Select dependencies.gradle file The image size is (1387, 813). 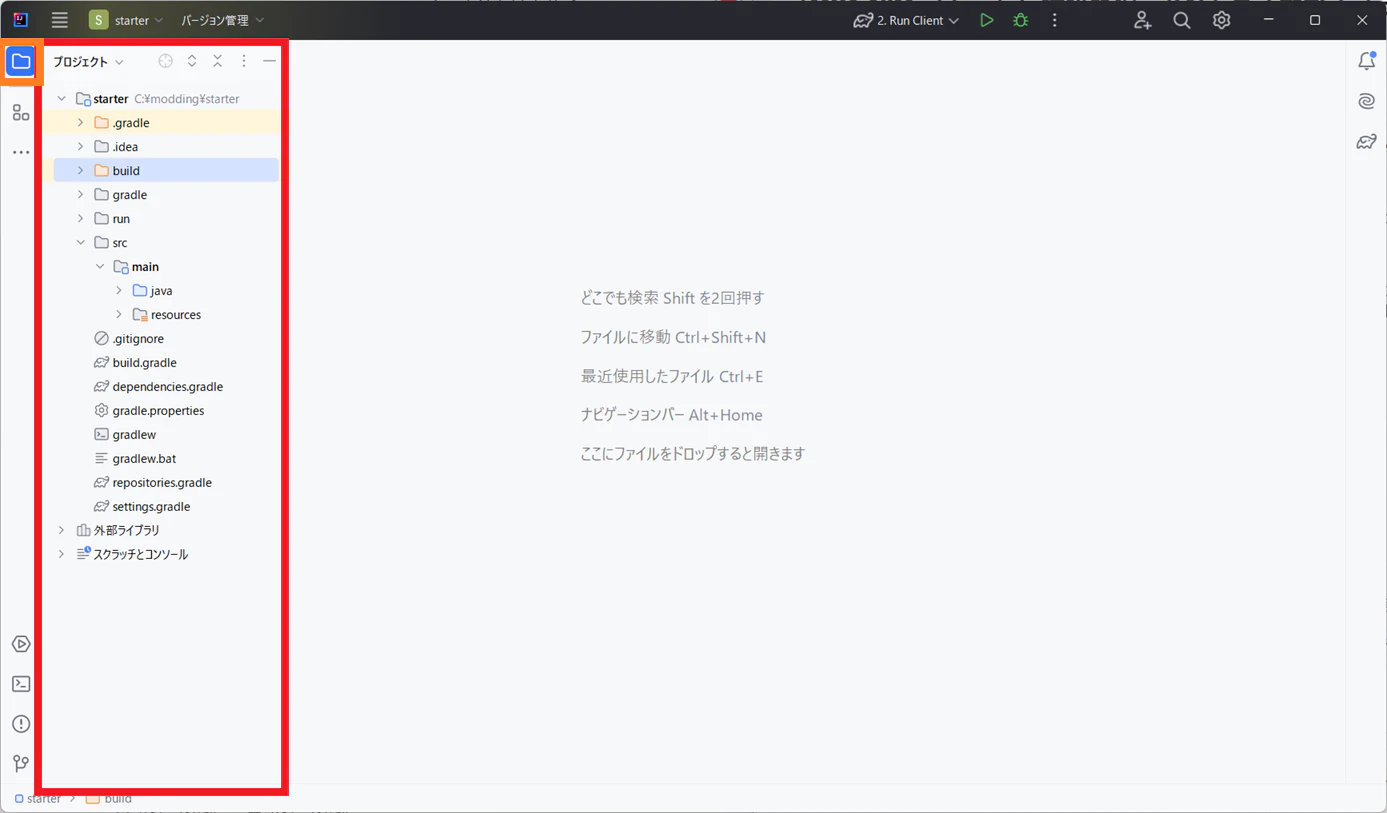[166, 387]
